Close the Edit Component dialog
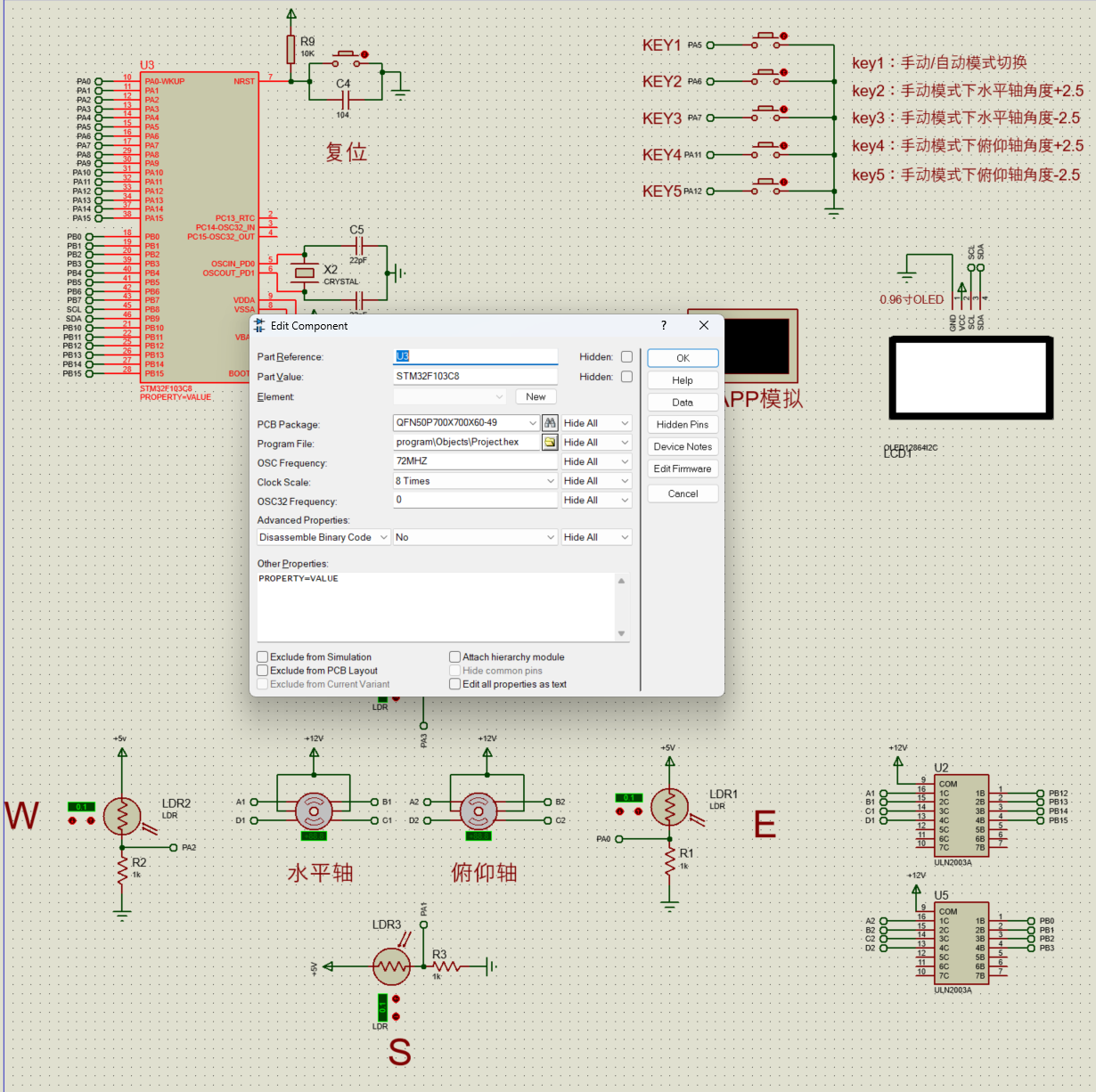The image size is (1096, 1092). (x=704, y=325)
